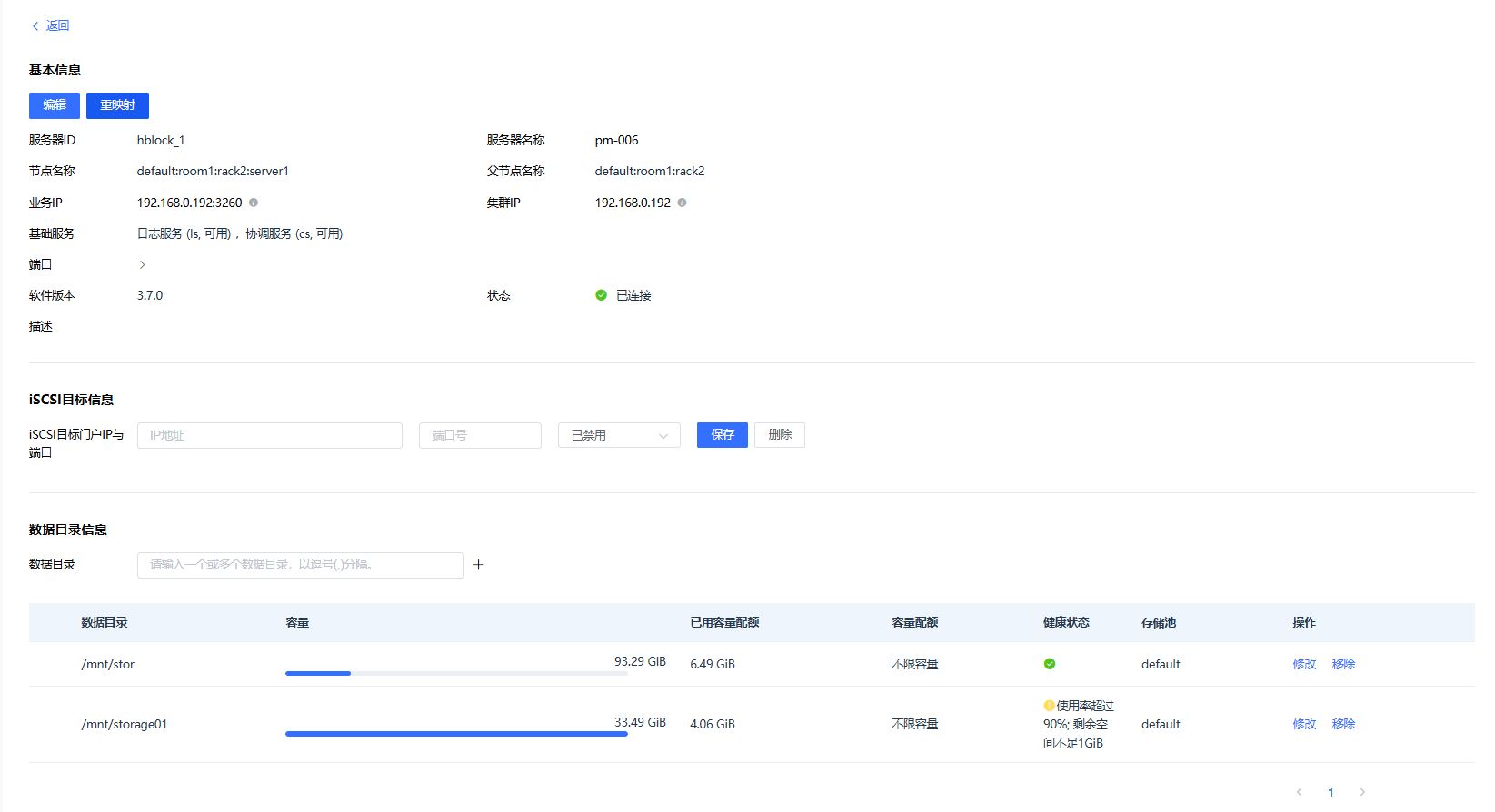Open the 已禁用 dropdown
Screen dimensions: 1495x812
pos(619,435)
